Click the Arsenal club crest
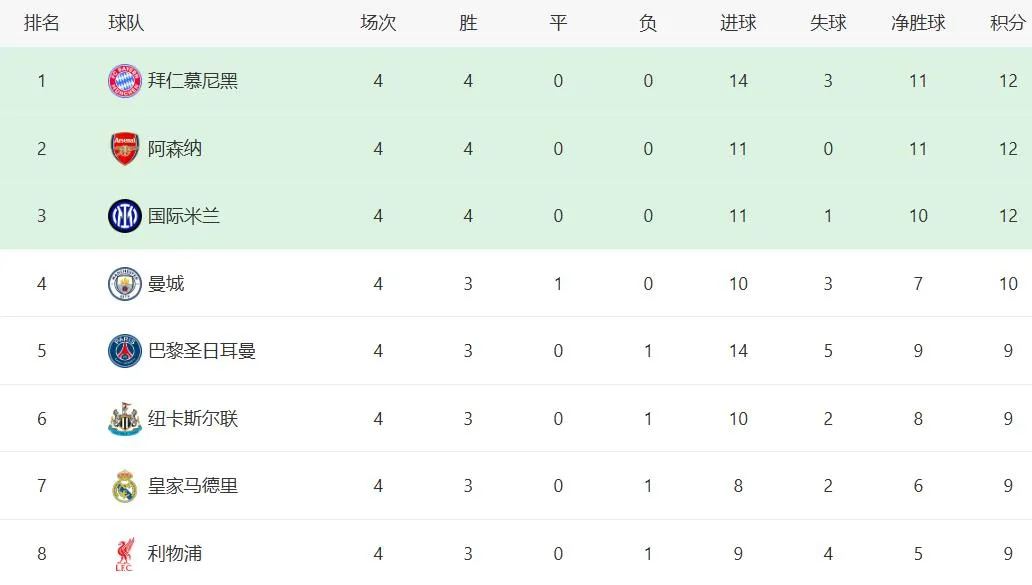 pos(125,149)
